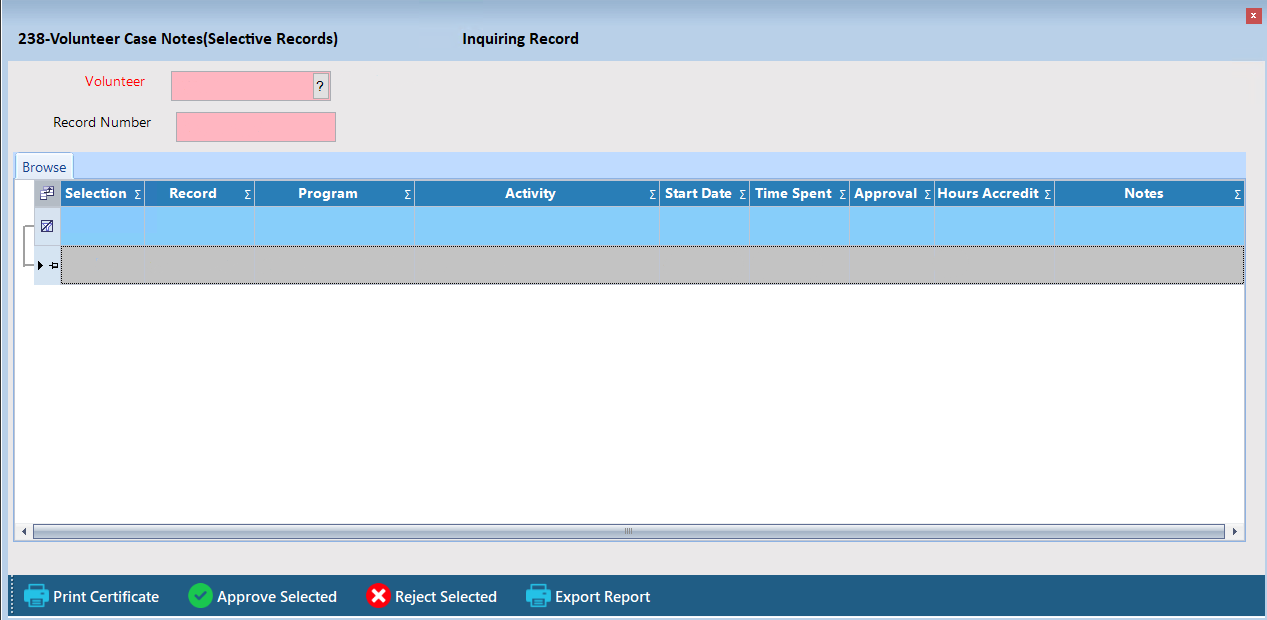Click Export Report button label

point(603,596)
